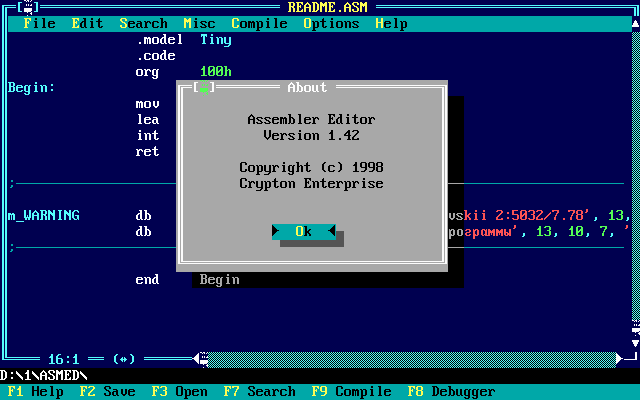Click the horizontal scrollbar right arrow
Screen dimensions: 640x400
tap(620, 359)
